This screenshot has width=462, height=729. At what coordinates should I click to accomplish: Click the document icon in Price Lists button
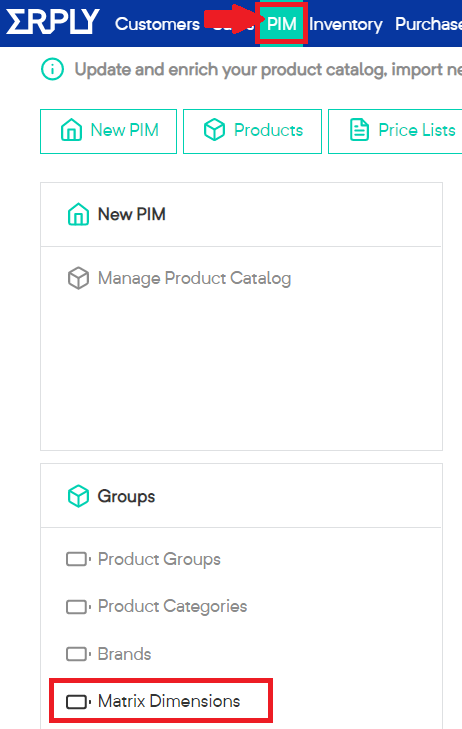pos(359,130)
